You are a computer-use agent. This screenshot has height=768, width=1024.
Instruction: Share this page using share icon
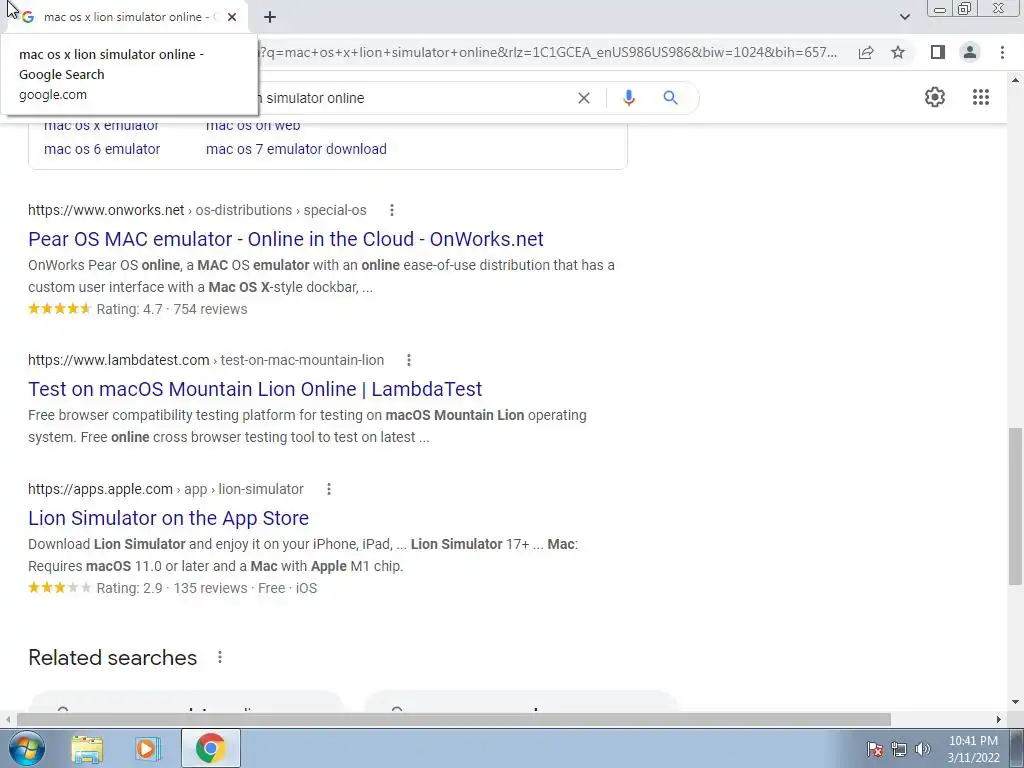[x=866, y=52]
